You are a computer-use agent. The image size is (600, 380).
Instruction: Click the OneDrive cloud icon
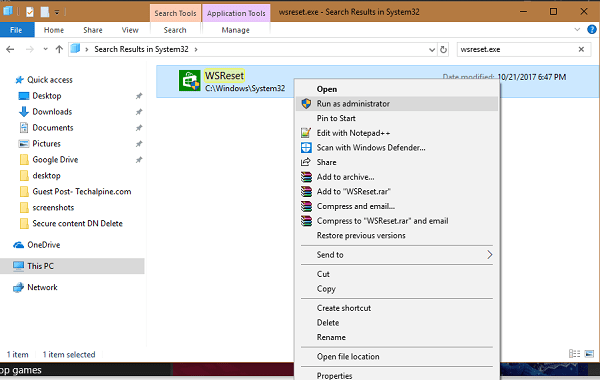pyautogui.click(x=18, y=245)
